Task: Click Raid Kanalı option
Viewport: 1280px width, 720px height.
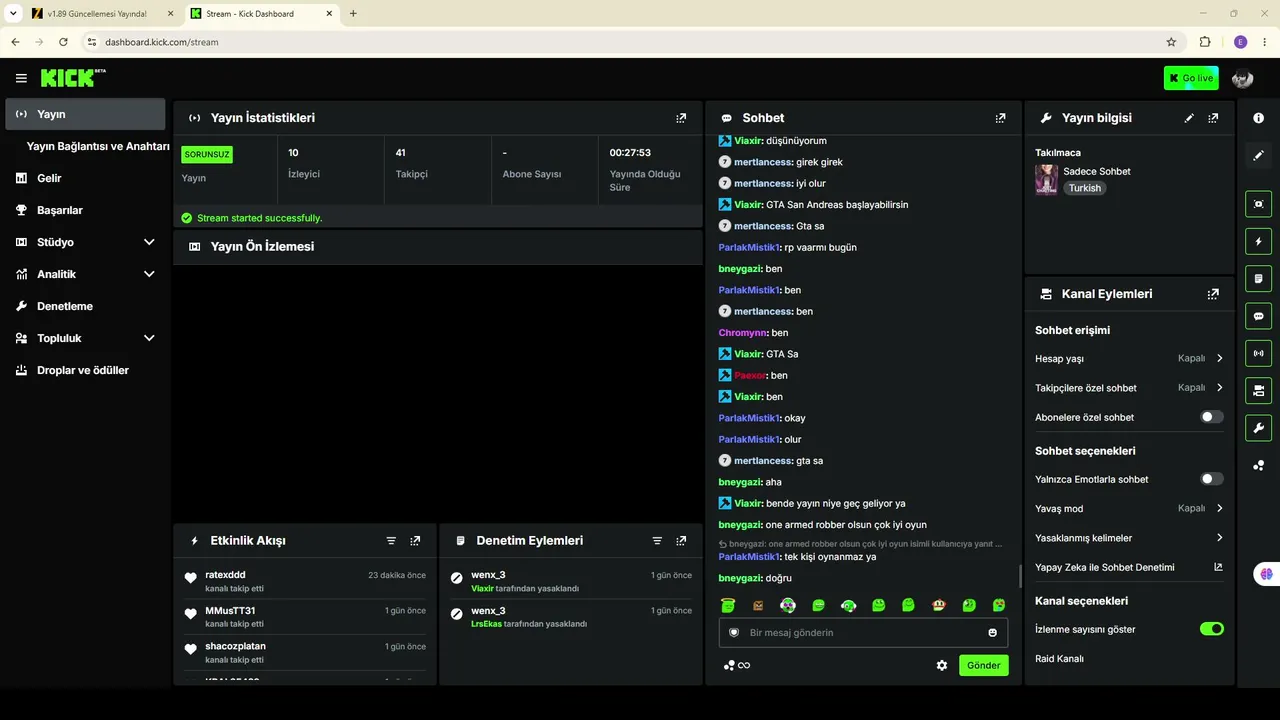Action: tap(1059, 659)
